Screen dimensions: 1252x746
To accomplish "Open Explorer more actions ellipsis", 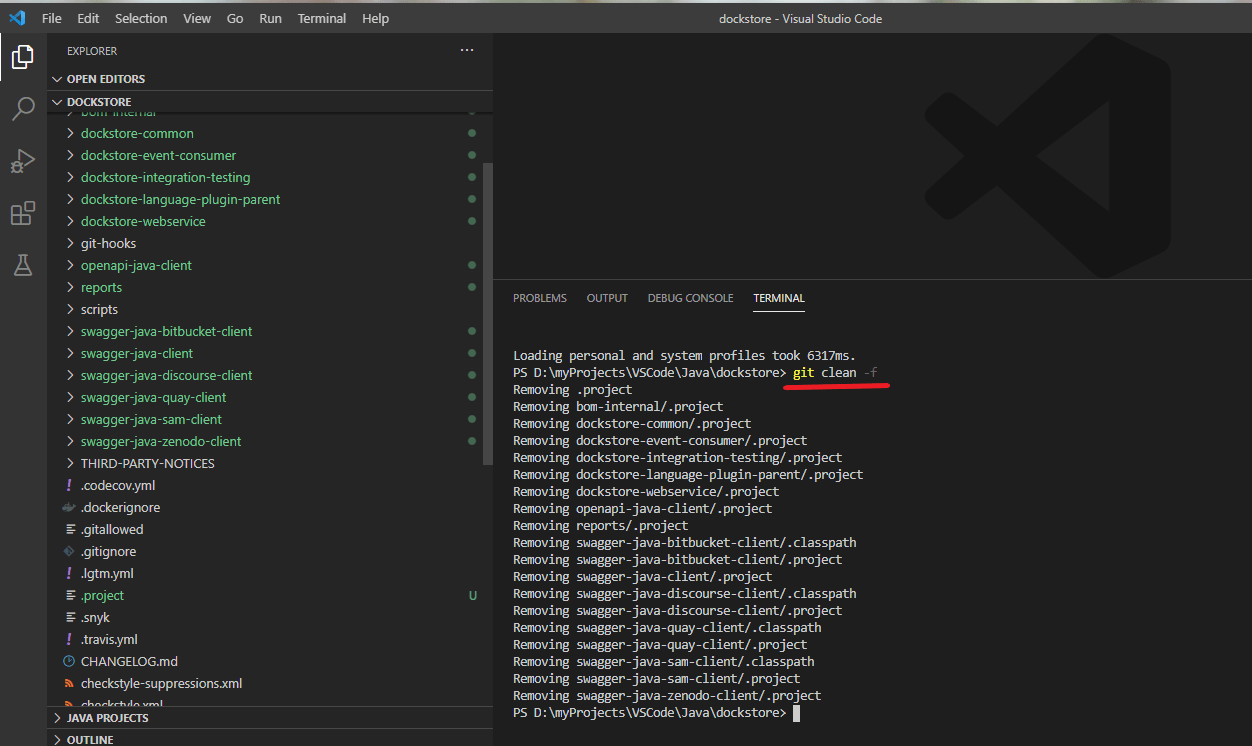I will [467, 50].
